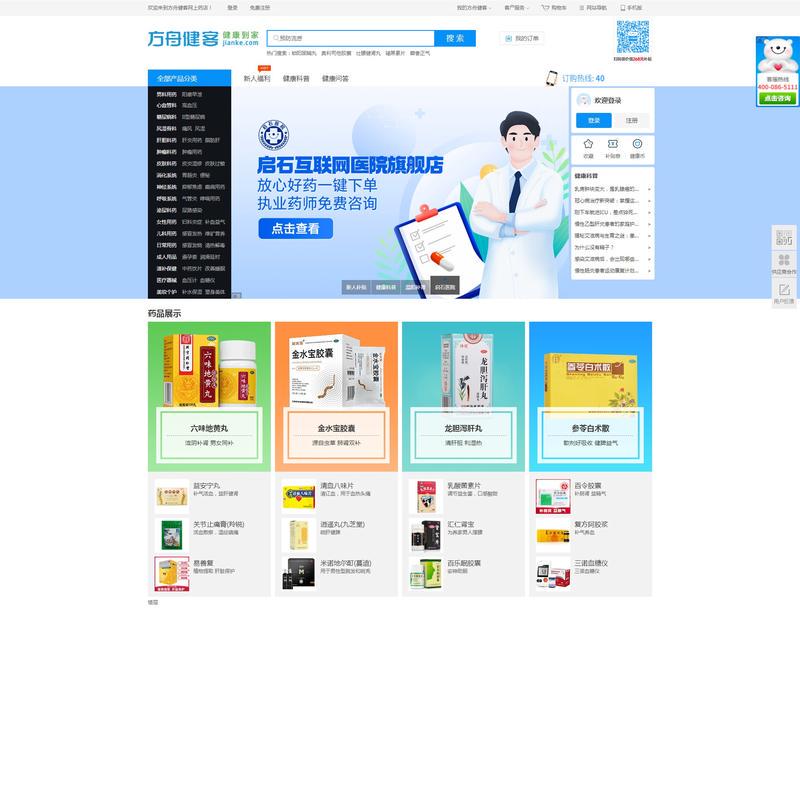800x800 pixels.
Task: Select 呼吸系统 in the category sidebar
Action: click(166, 198)
